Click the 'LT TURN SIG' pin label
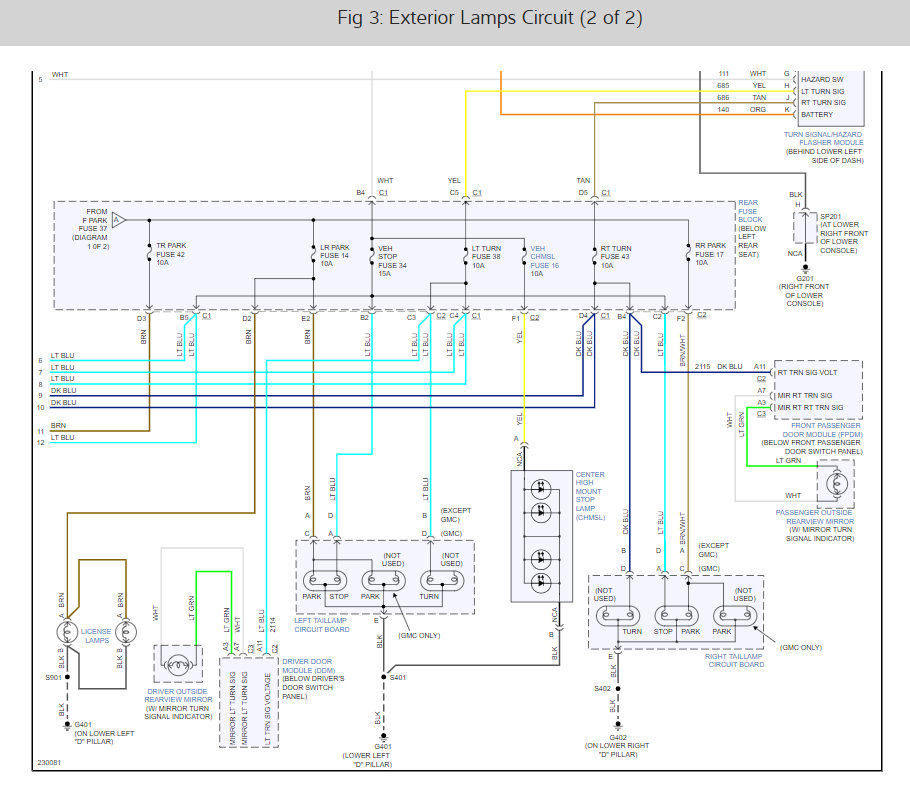 tap(822, 92)
